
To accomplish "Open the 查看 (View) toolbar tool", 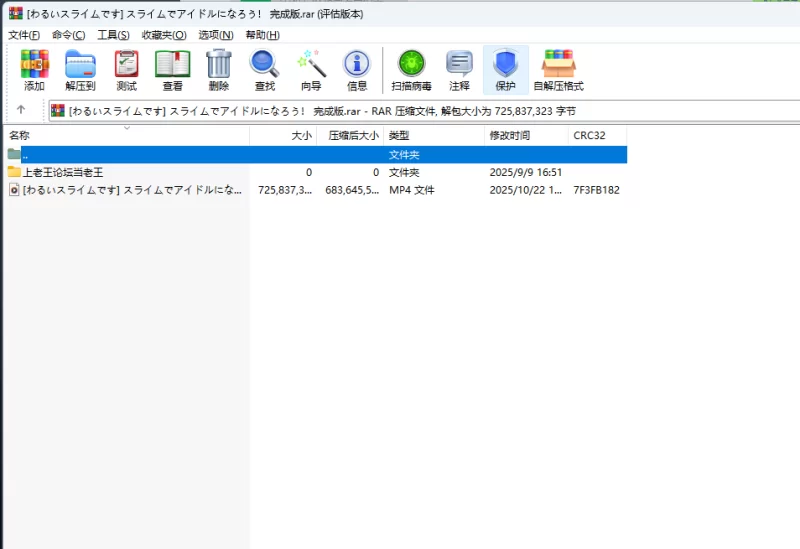I will tap(172, 70).
